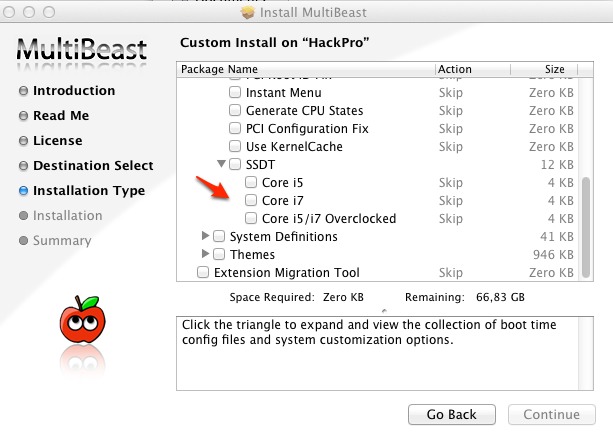Select the Introduction step label
Image resolution: width=613 pixels, height=439 pixels.
click(x=74, y=91)
